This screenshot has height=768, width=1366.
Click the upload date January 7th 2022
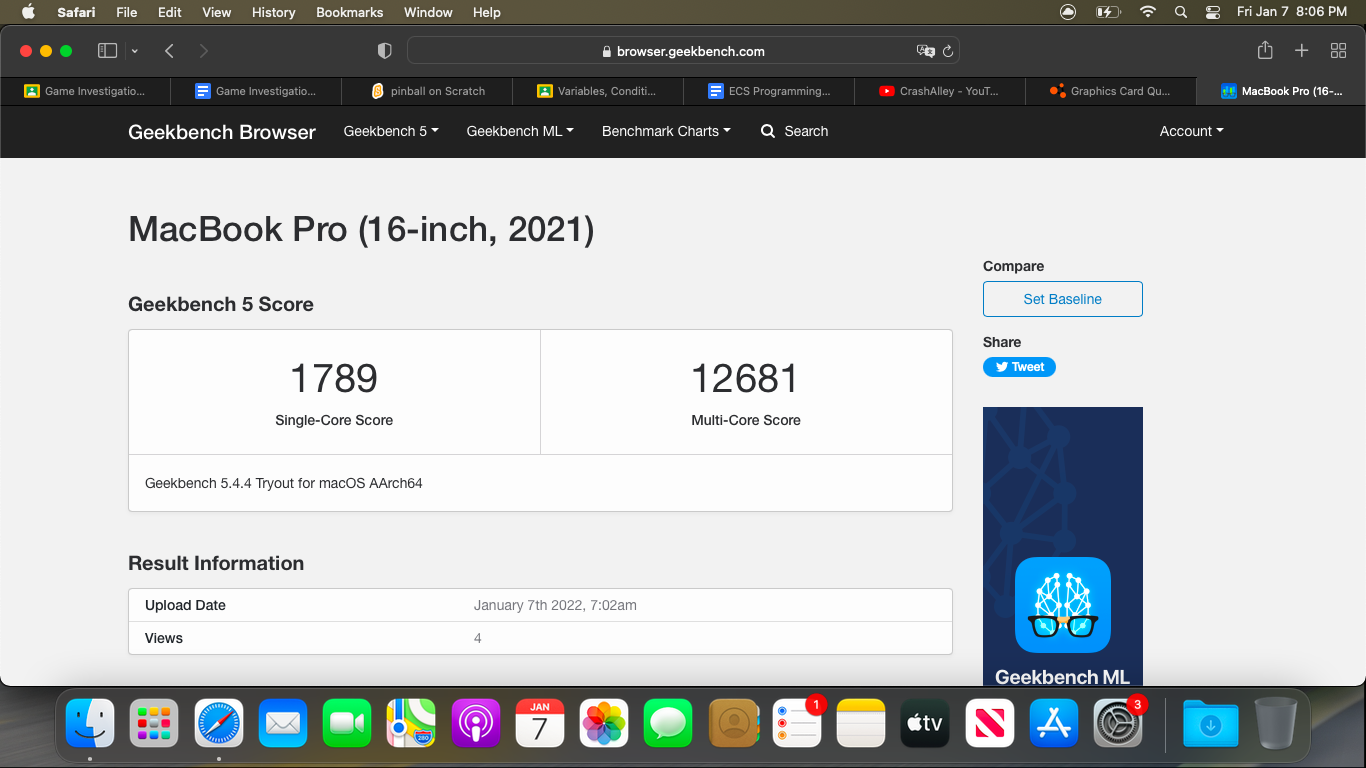tap(555, 605)
